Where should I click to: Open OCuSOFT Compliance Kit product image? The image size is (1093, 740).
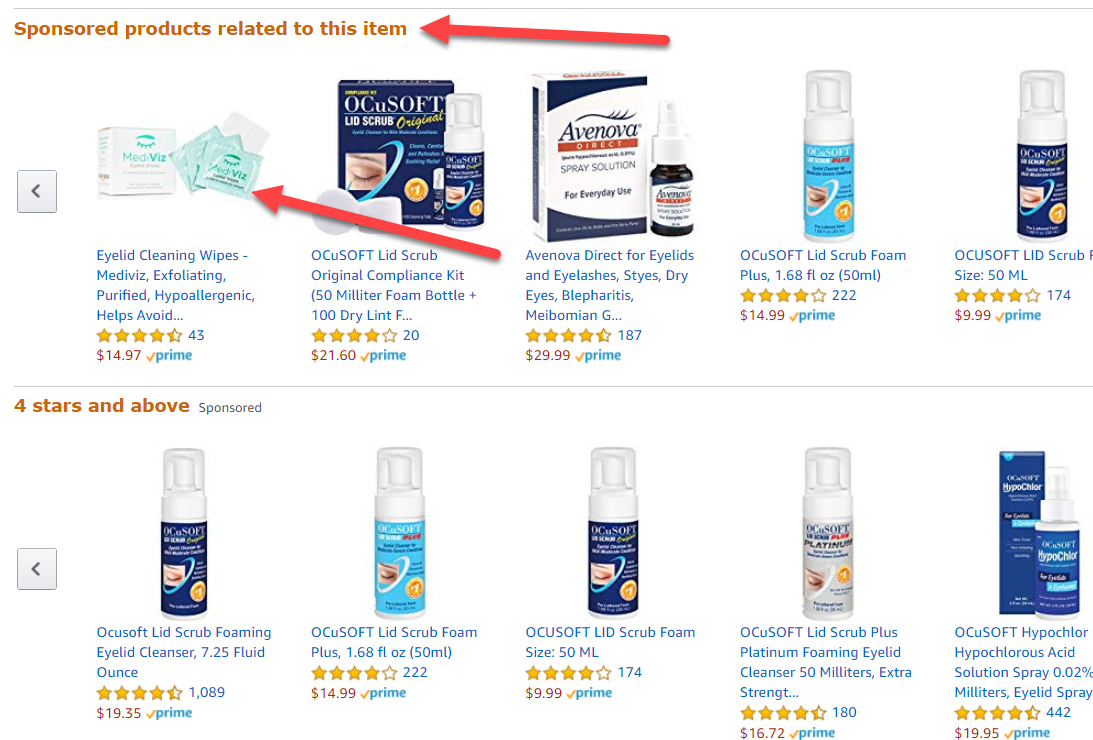click(x=398, y=156)
